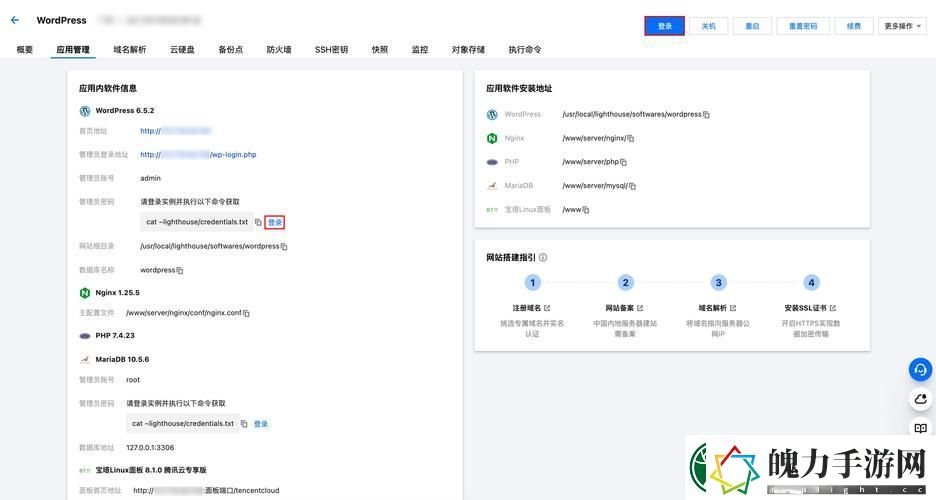The height and width of the screenshot is (500, 936).
Task: Click the WordPress 6.5.2 logo icon
Action: tap(85, 111)
